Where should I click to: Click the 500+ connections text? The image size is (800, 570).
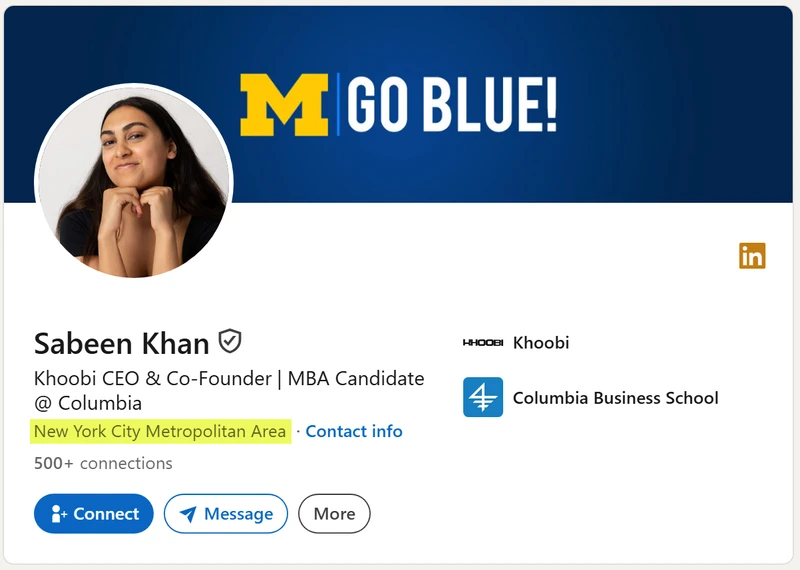click(103, 463)
